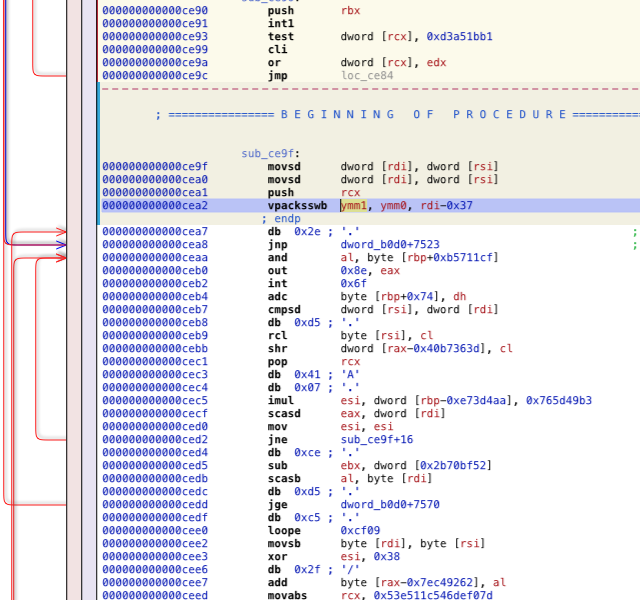Click the imul immediate 0x765d49b3
Viewport: 640px width, 600px height.
(x=558, y=400)
